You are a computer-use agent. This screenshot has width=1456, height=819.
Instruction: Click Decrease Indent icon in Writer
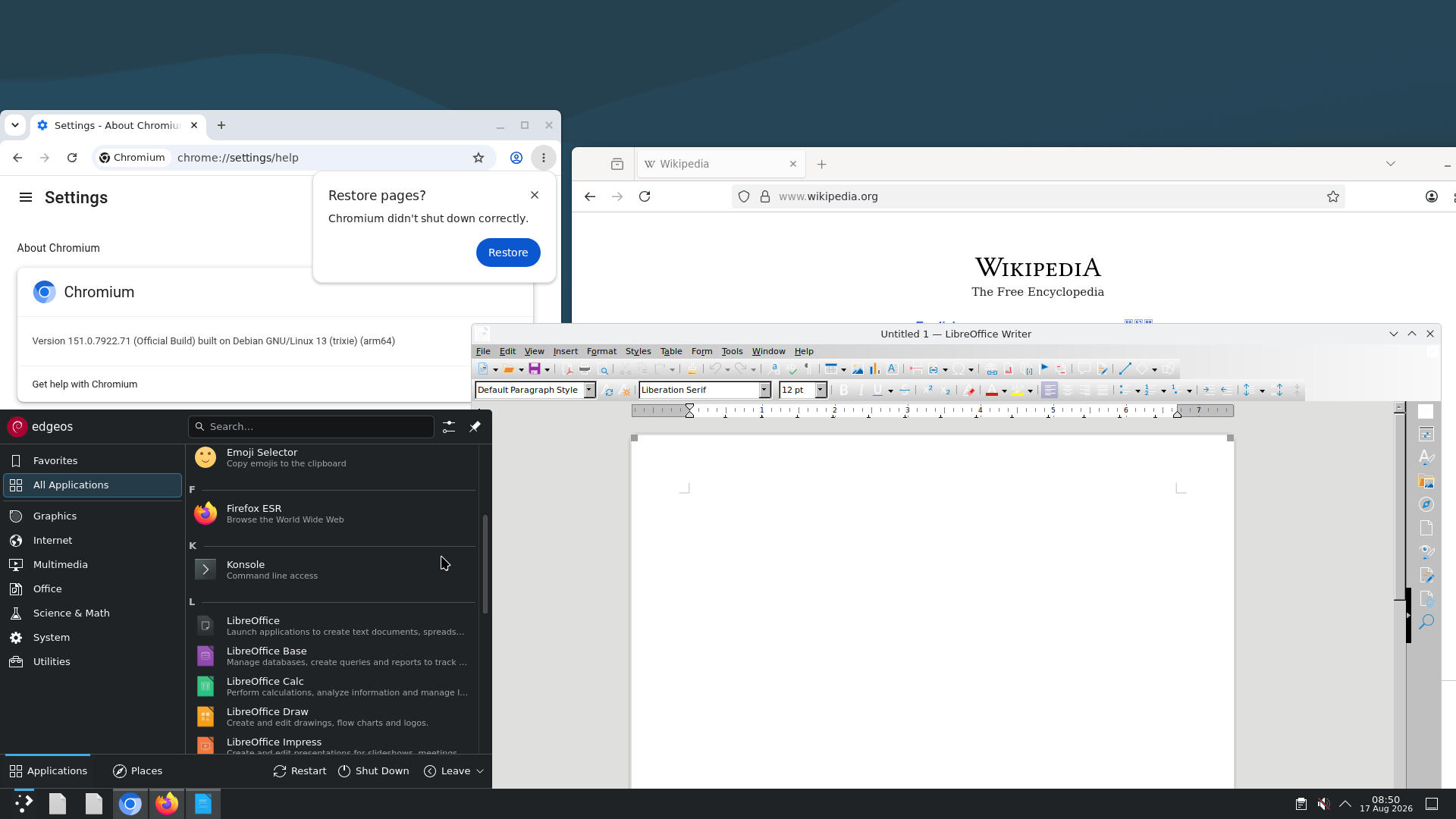point(1226,391)
